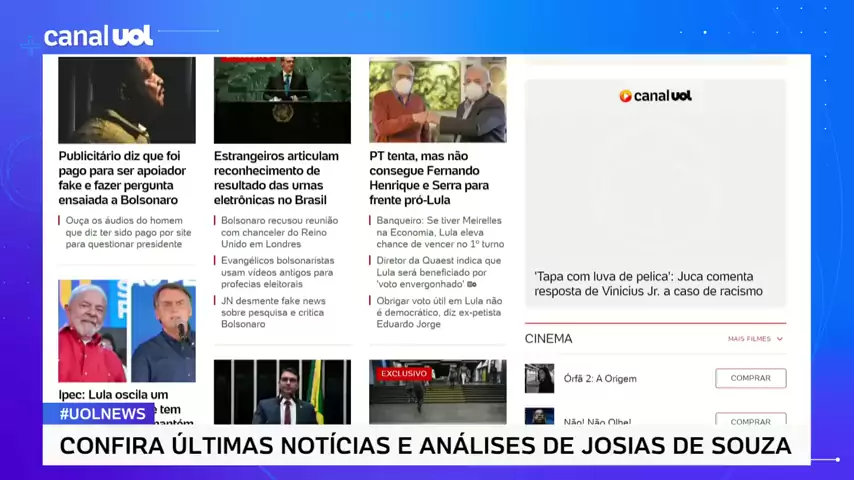
Task: Click the #UOLNEWS hashtag badge
Action: point(99,414)
